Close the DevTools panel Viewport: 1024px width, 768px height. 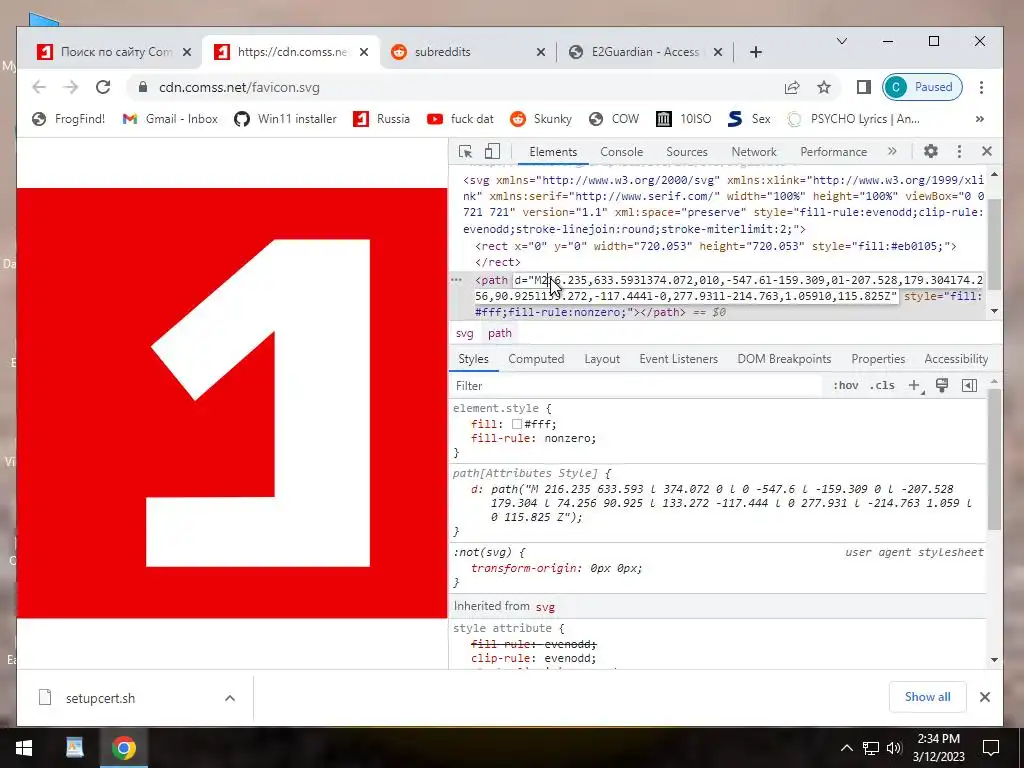click(987, 152)
